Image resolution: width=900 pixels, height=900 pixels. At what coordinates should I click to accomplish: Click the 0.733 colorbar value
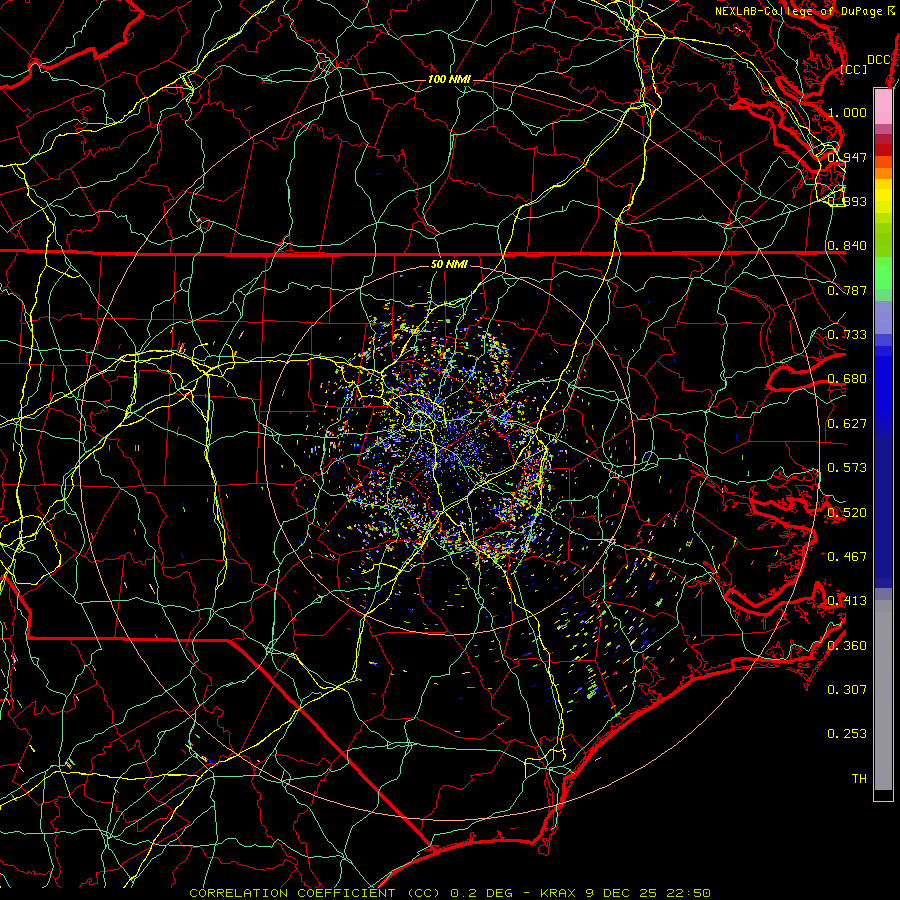pyautogui.click(x=847, y=335)
